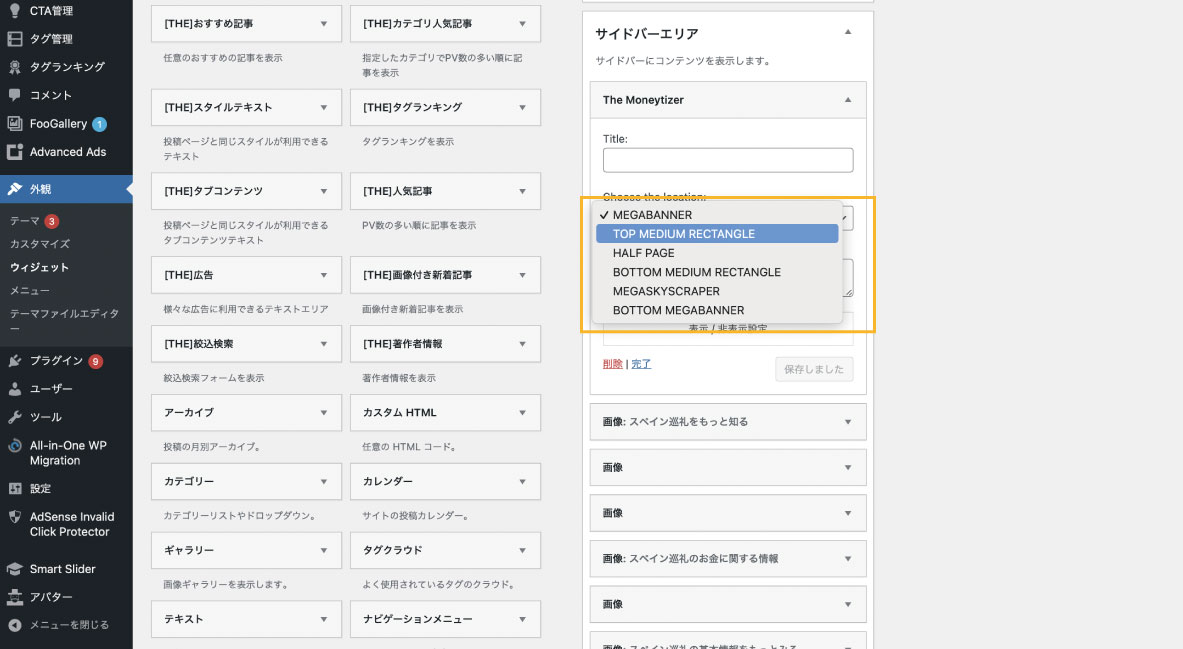Viewport: 1183px width, 649px height.
Task: Choose BOTTOM MEDIUM RECTANGLE option
Action: (717, 272)
